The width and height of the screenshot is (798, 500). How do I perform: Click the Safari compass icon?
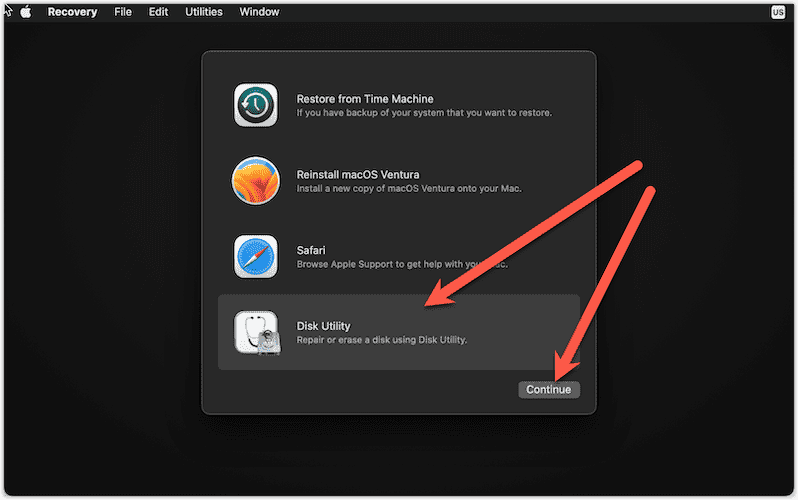click(255, 257)
